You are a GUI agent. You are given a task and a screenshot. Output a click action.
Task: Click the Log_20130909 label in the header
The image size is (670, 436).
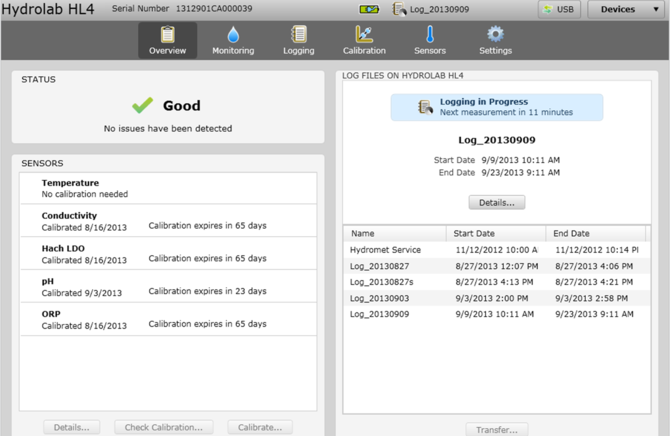click(x=439, y=9)
